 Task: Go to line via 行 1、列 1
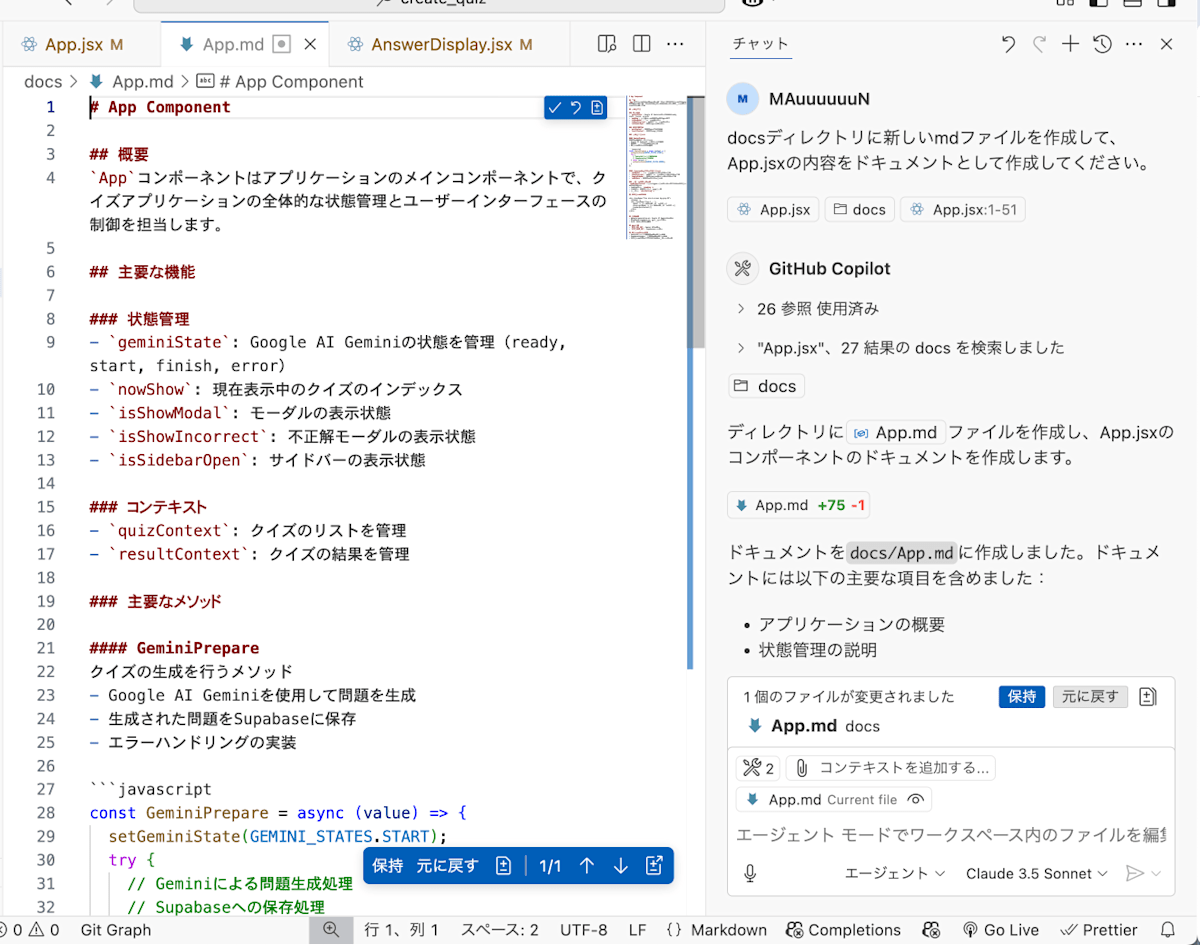(x=401, y=930)
